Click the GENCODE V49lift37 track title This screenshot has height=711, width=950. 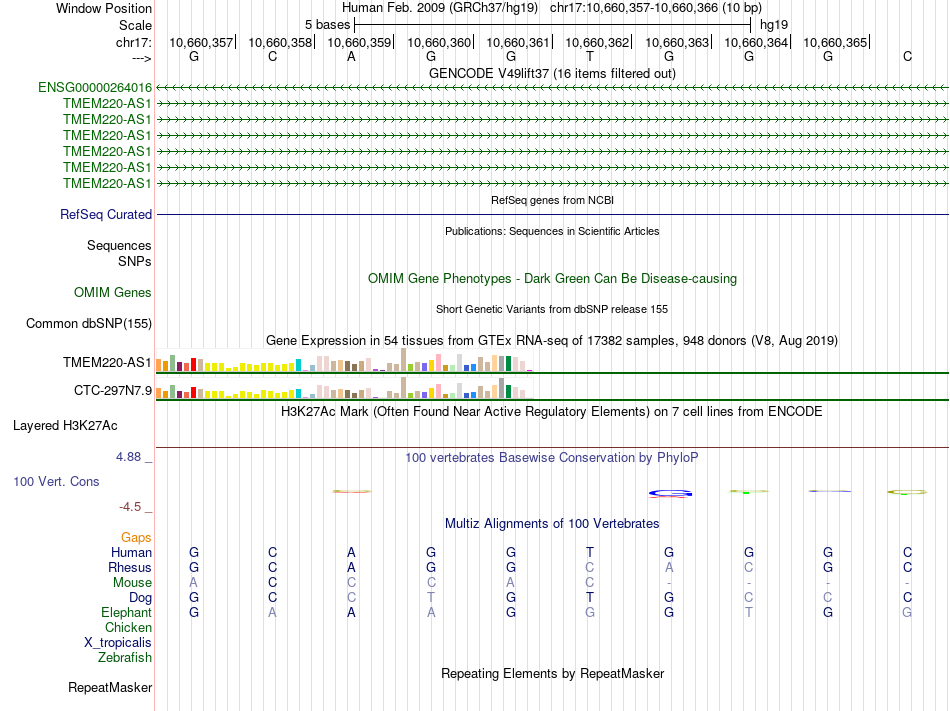coord(552,73)
